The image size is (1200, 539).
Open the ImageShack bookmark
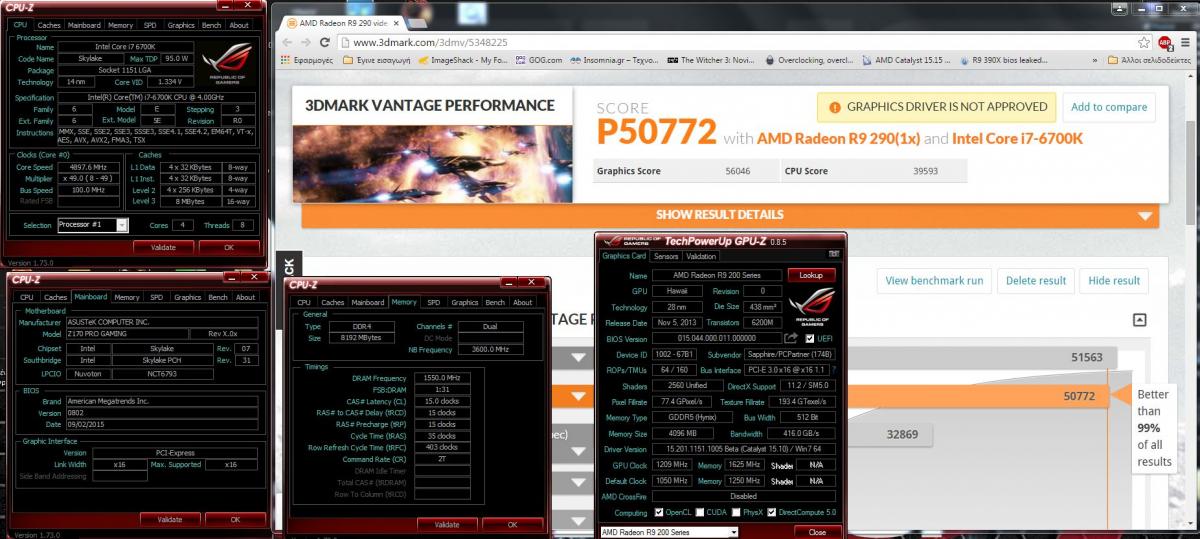click(462, 60)
